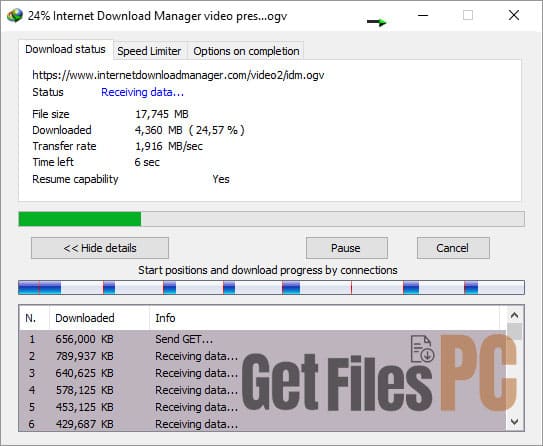Pause the download
This screenshot has height=446, width=543.
(x=347, y=248)
